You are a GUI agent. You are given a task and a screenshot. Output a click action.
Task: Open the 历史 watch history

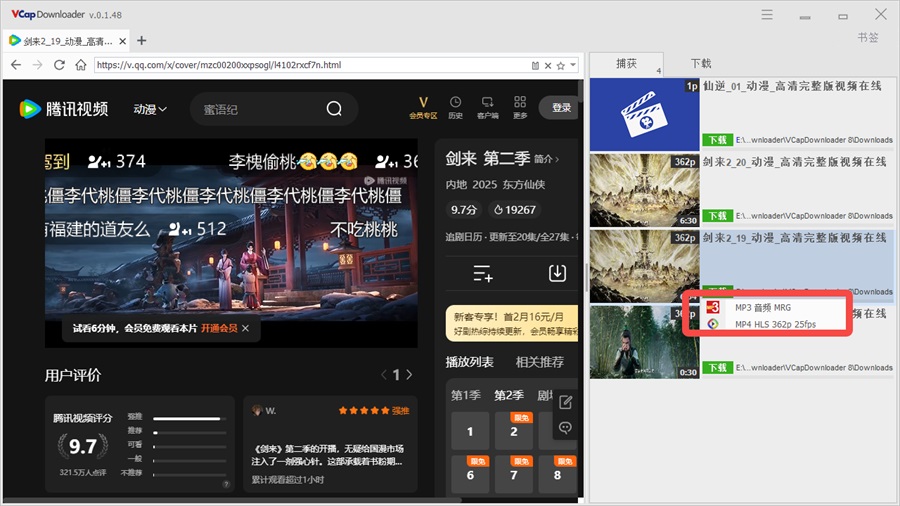[455, 107]
